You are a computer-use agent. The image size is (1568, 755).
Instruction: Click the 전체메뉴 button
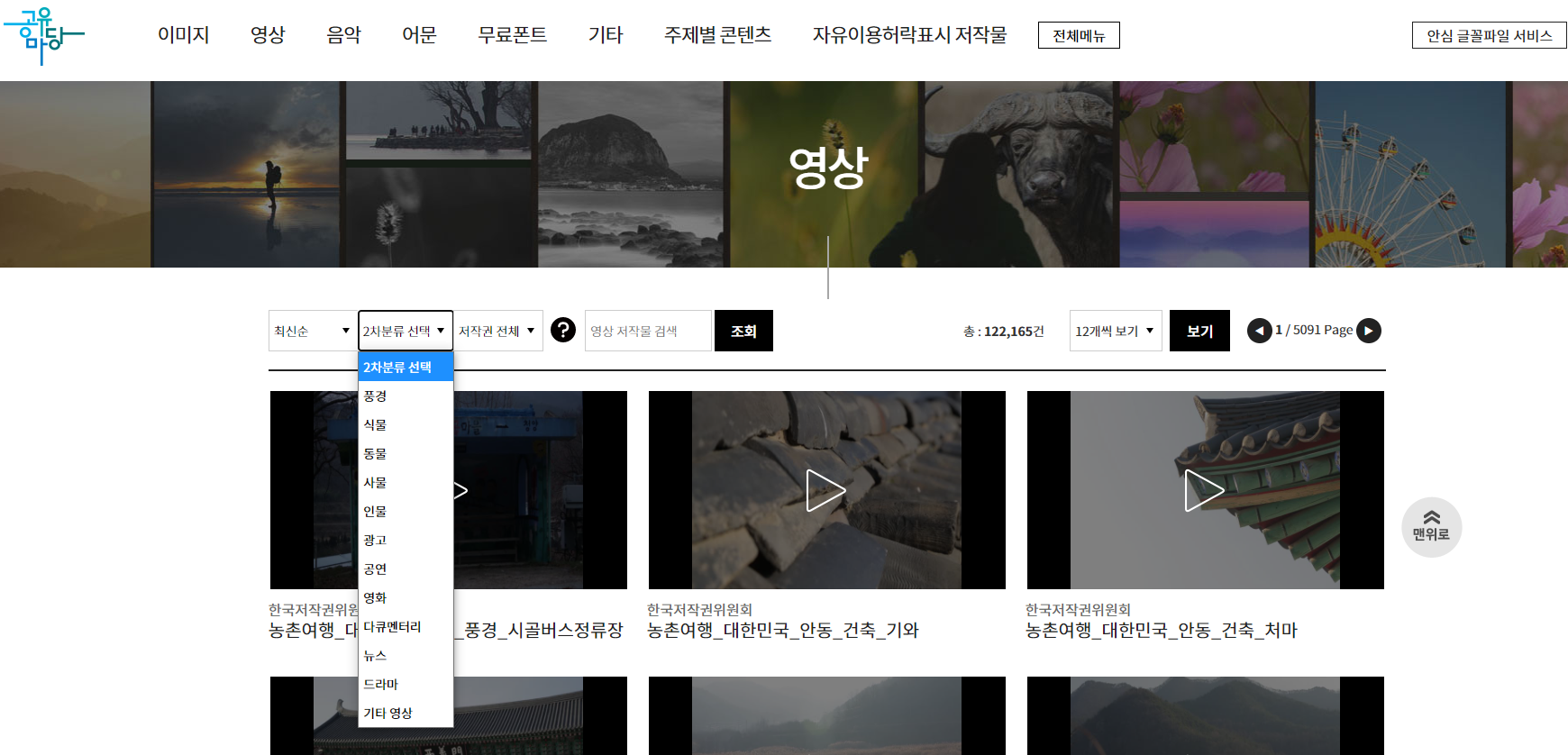click(x=1079, y=35)
